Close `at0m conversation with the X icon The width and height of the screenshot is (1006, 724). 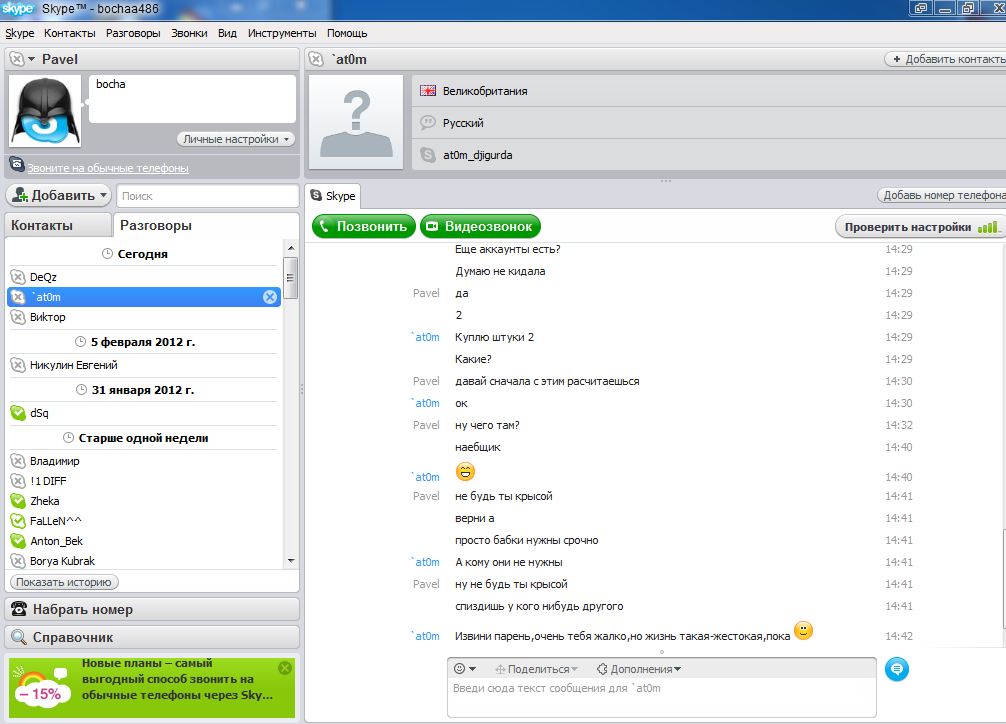point(270,297)
